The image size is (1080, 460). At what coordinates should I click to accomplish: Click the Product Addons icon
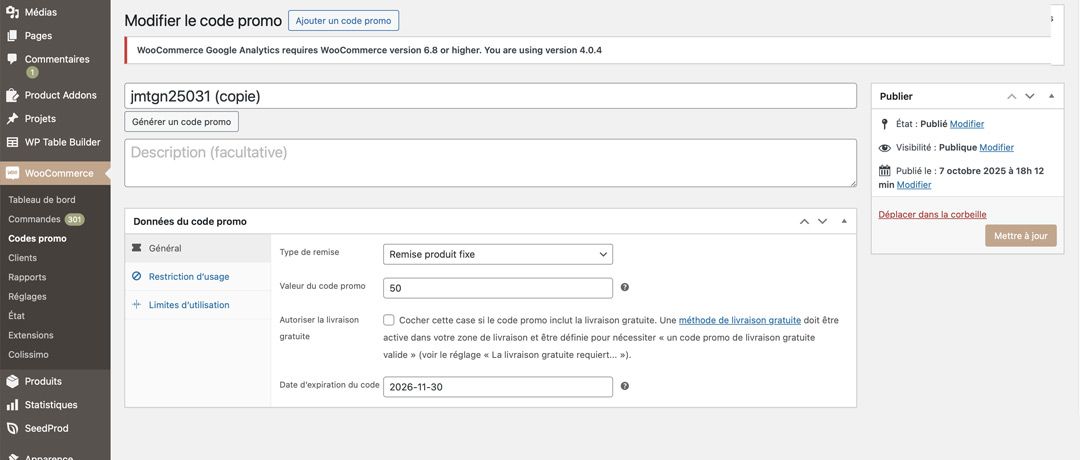point(13,95)
